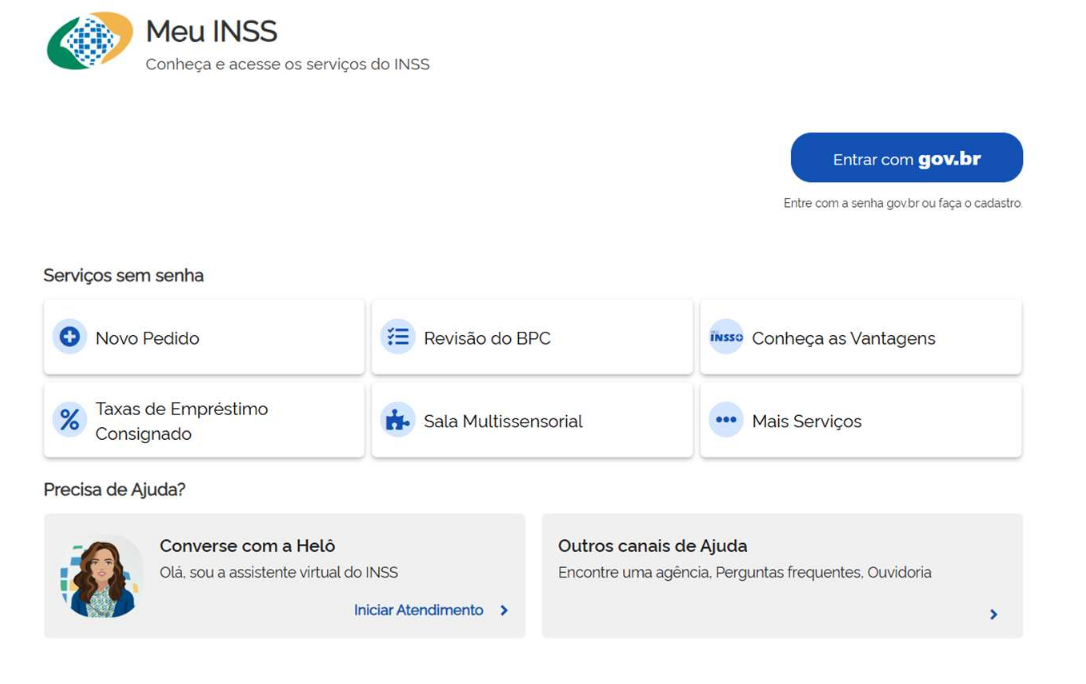Image resolution: width=1086 pixels, height=684 pixels.
Task: Click the blue arrow after Iniciar Atendimento
Action: coord(503,609)
